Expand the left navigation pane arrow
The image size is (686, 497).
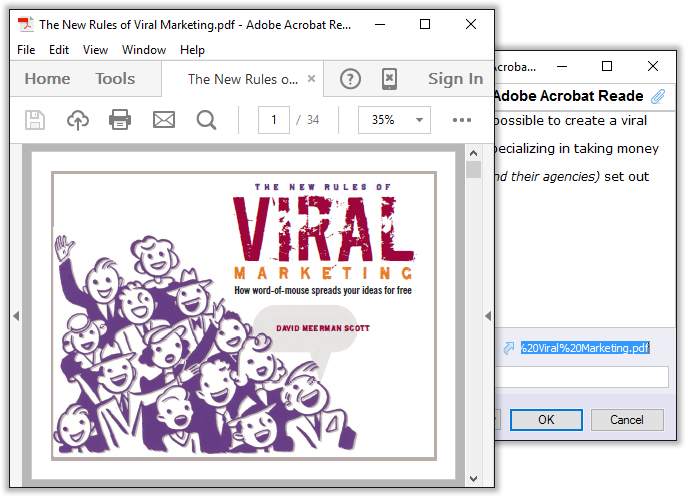click(16, 315)
